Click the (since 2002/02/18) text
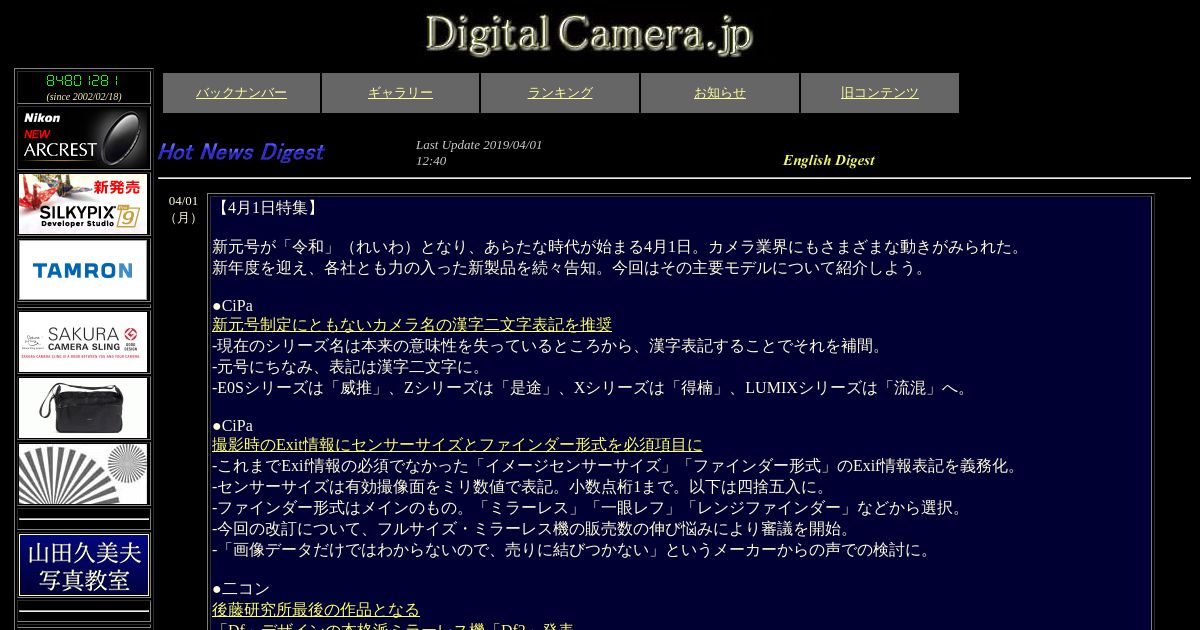 pyautogui.click(x=84, y=97)
